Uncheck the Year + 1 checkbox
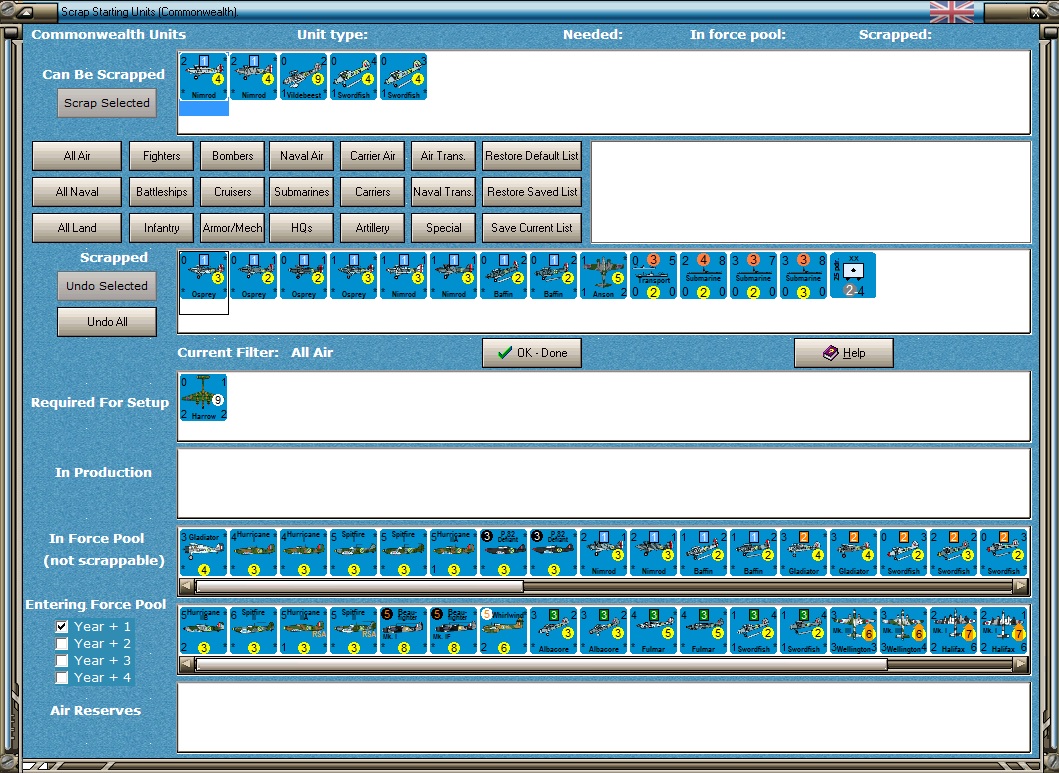 62,627
